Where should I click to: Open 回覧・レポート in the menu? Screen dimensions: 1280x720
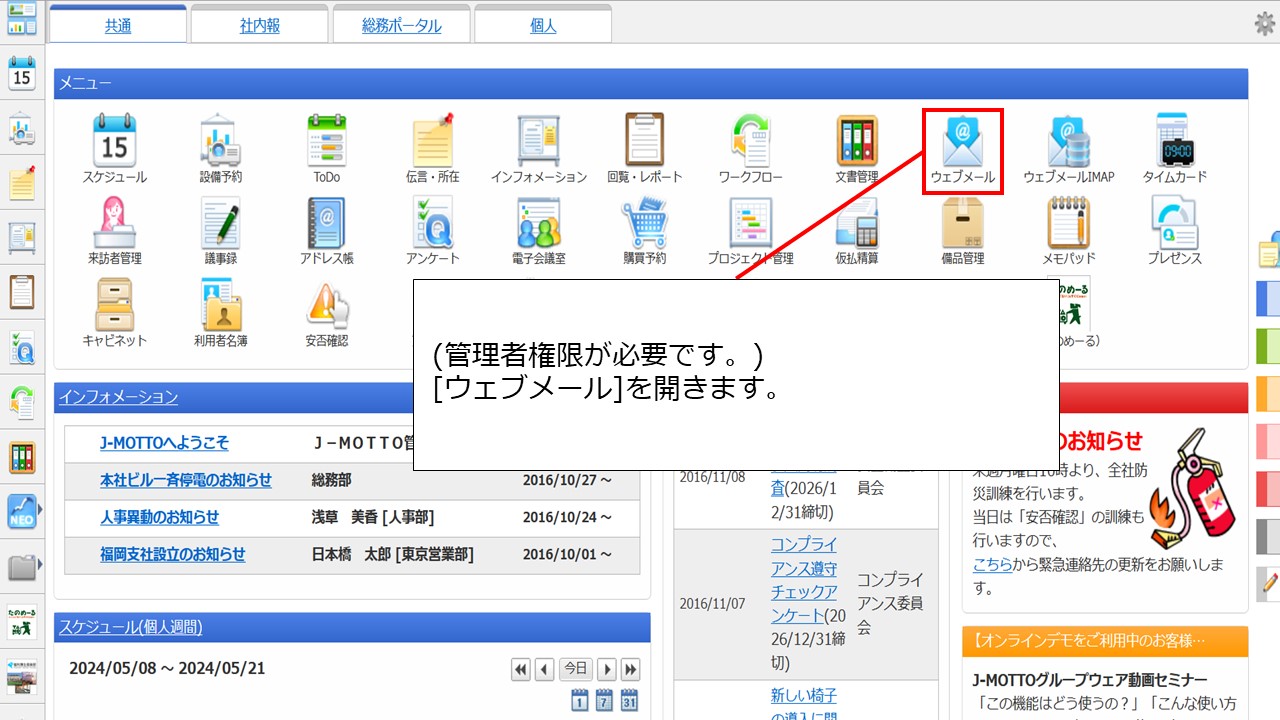[x=645, y=149]
